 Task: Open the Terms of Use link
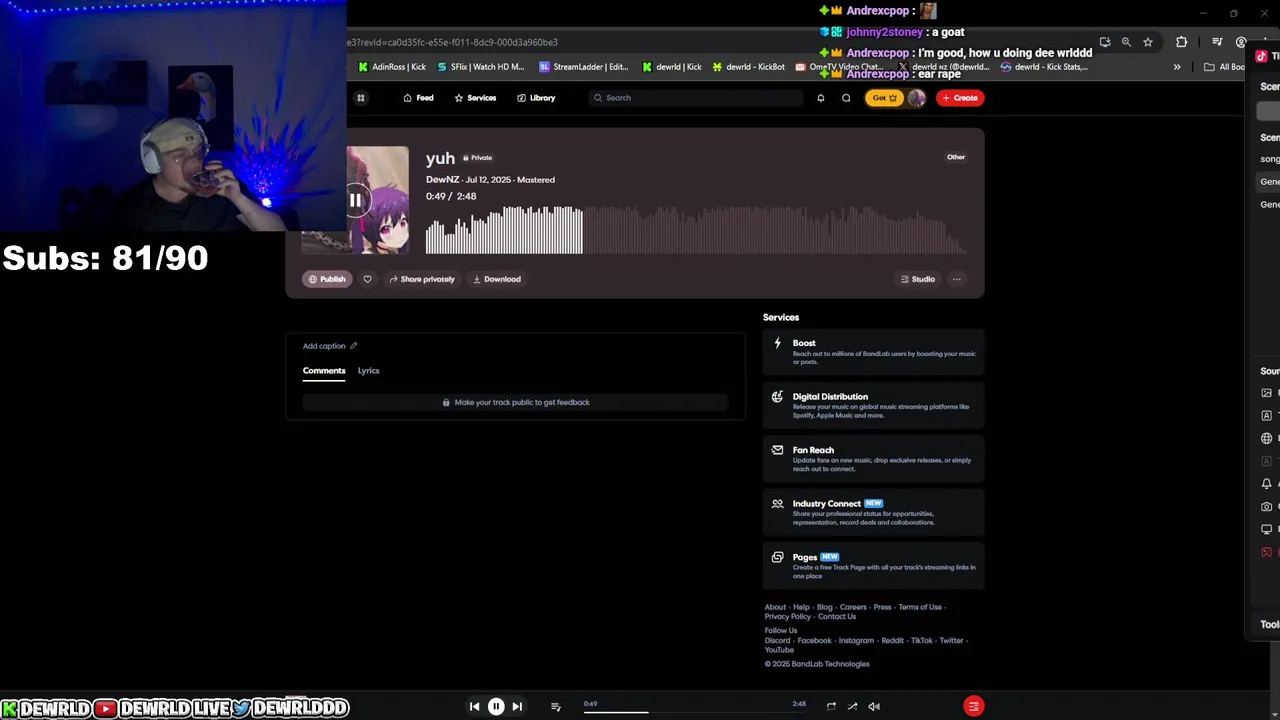point(920,607)
